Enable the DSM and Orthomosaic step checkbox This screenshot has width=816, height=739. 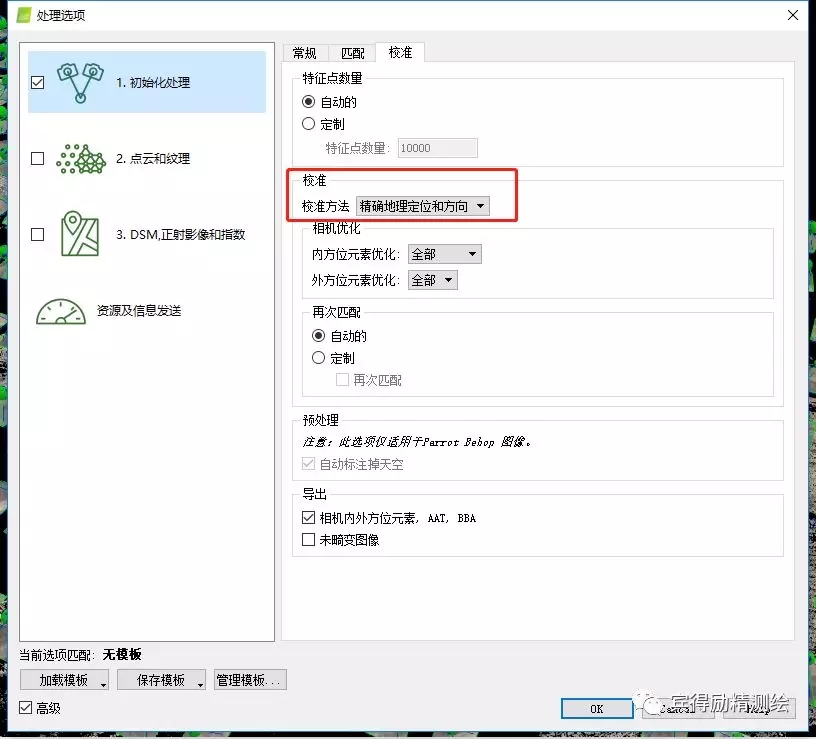tap(38, 234)
